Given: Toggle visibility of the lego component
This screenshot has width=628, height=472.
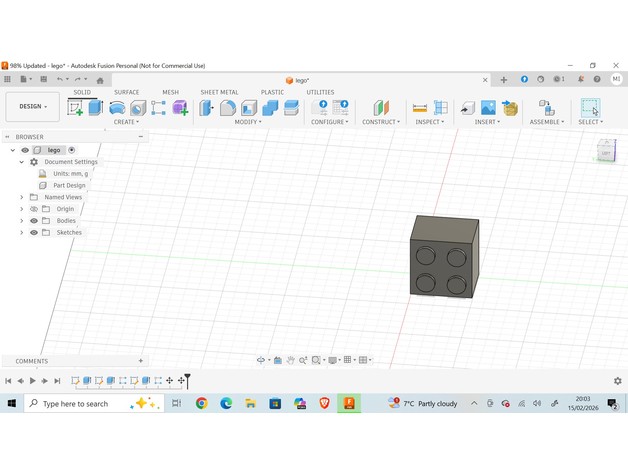Looking at the screenshot, I should click(25, 150).
